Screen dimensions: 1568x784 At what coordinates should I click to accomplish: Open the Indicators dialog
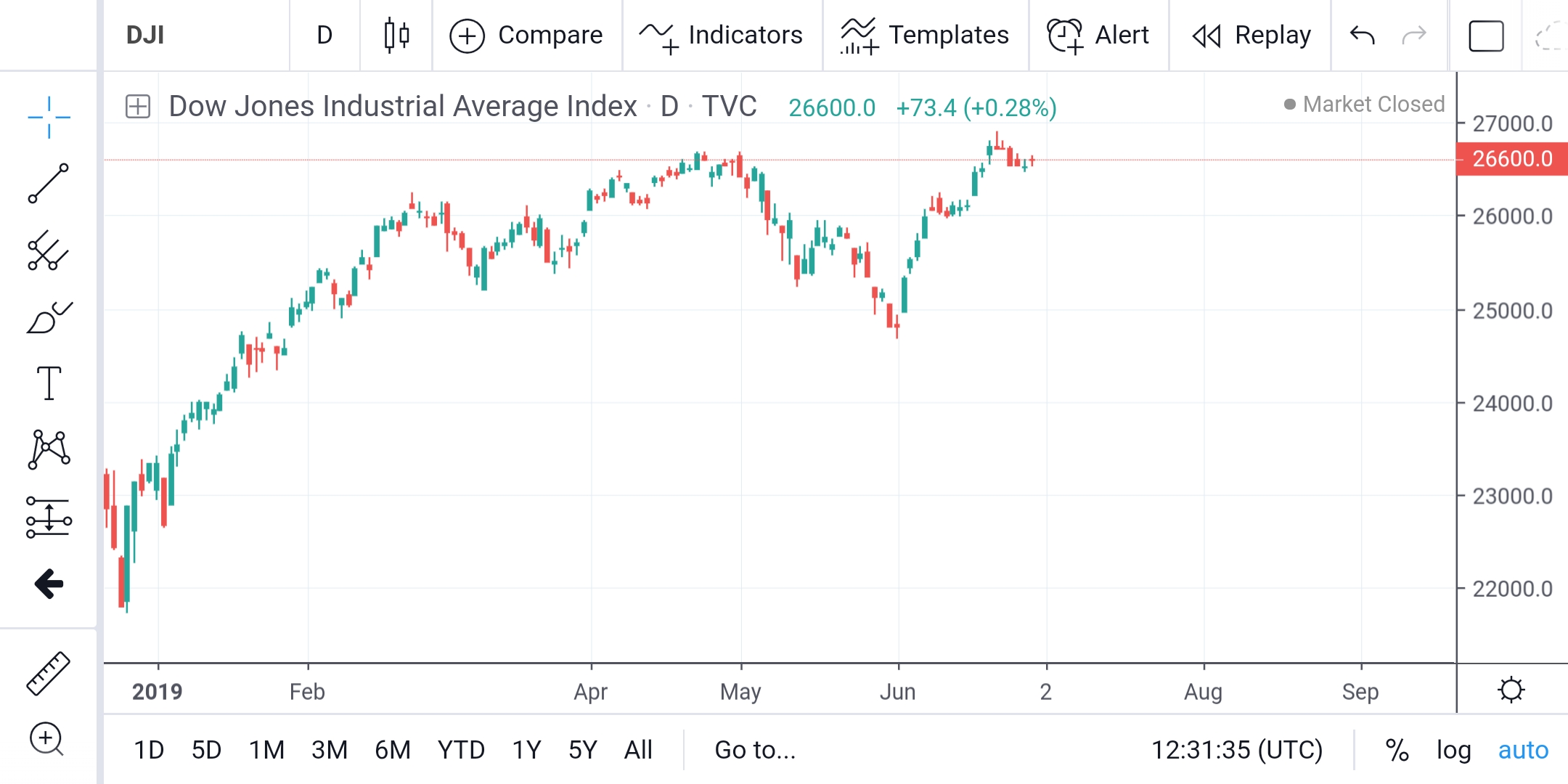point(722,35)
